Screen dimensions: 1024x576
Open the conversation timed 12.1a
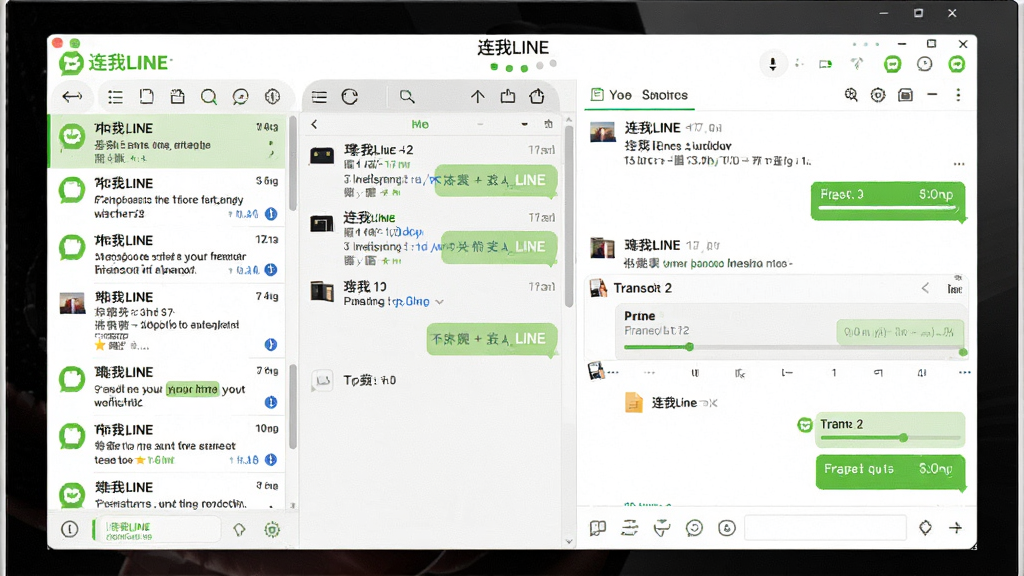[x=168, y=255]
